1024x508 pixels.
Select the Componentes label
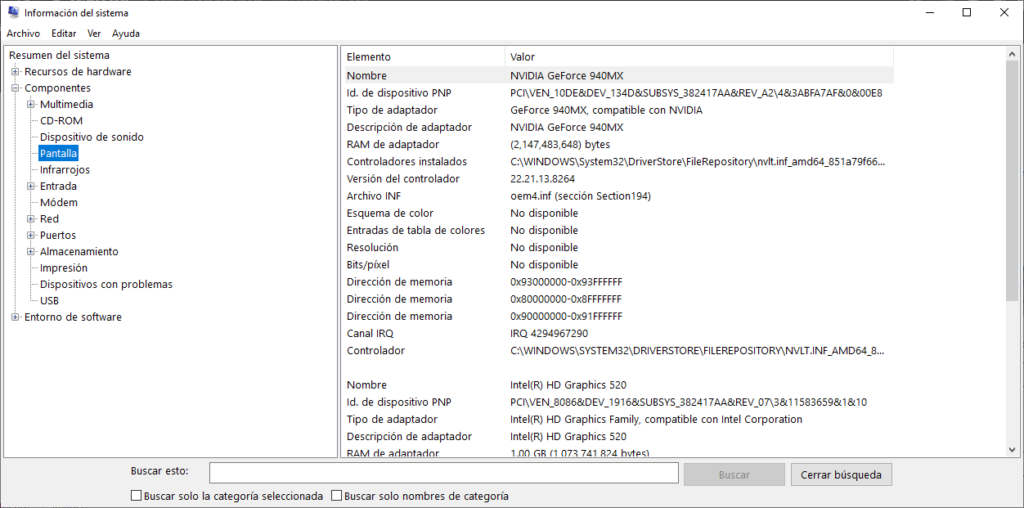point(57,88)
